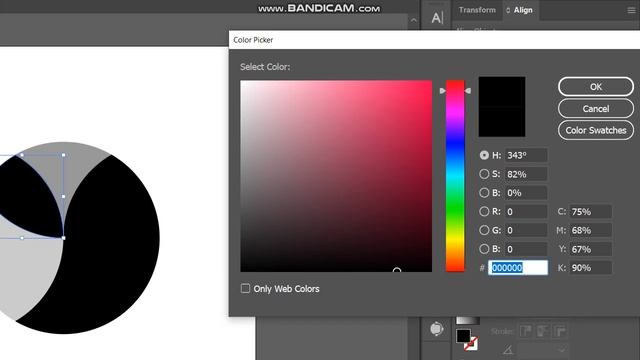
Task: Click the gradient angle icon
Action: click(508, 350)
